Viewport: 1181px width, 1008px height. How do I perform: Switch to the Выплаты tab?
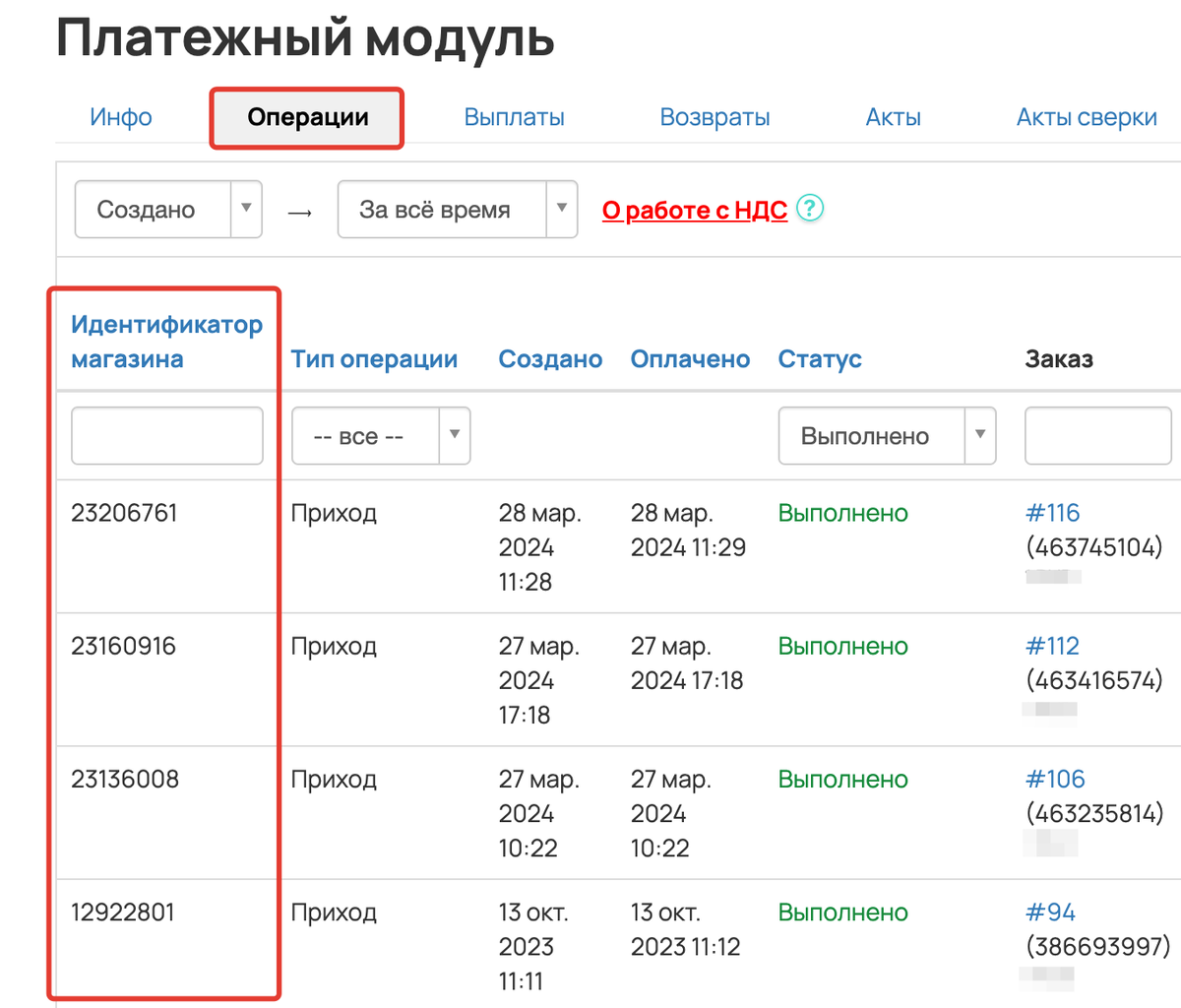pyautogui.click(x=514, y=117)
